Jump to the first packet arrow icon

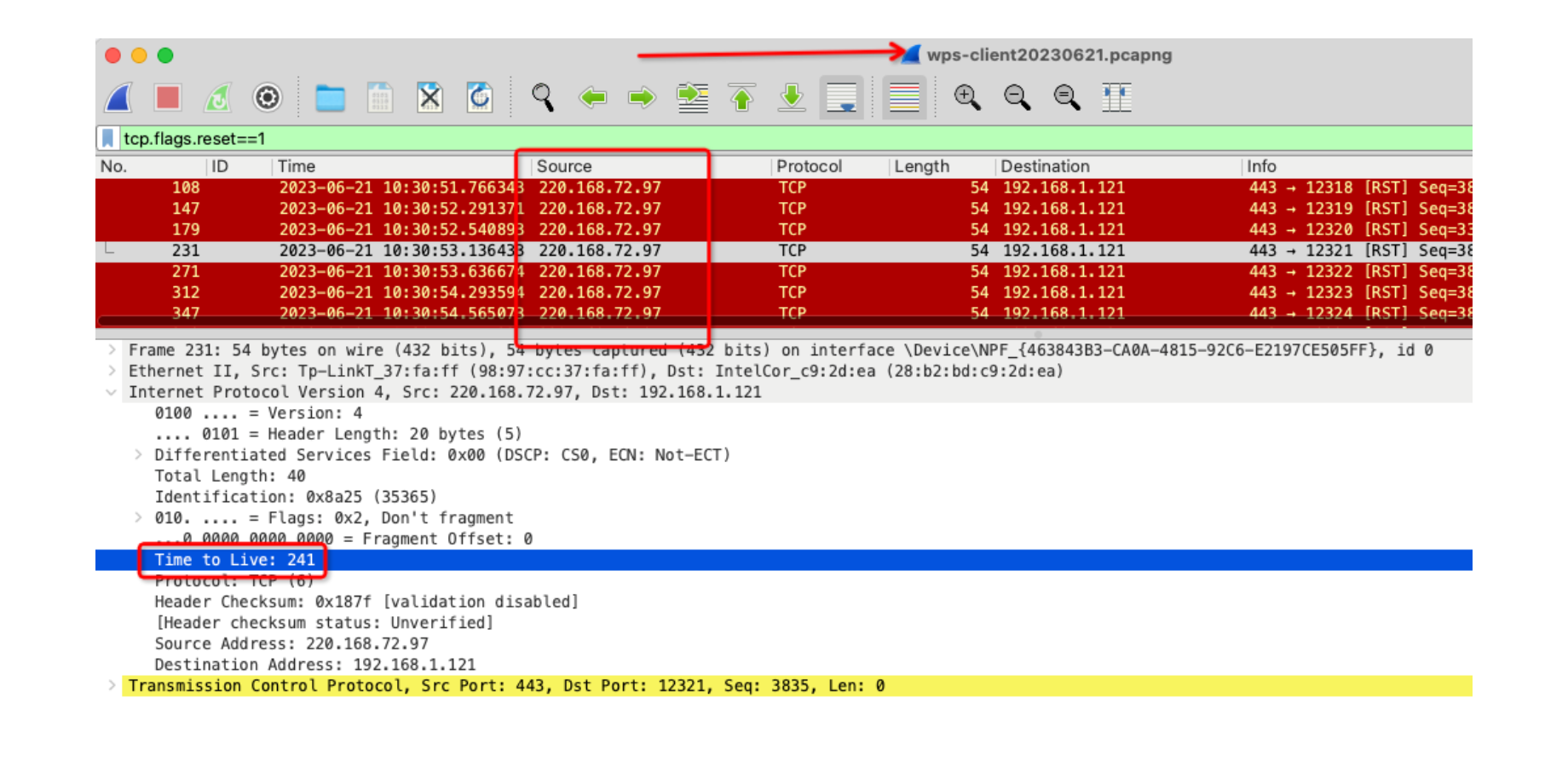pos(741,98)
